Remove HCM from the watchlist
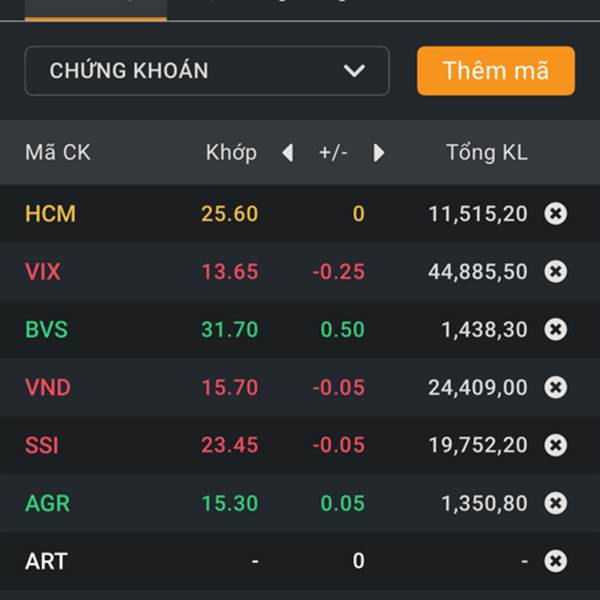600x600 pixels. (x=556, y=213)
